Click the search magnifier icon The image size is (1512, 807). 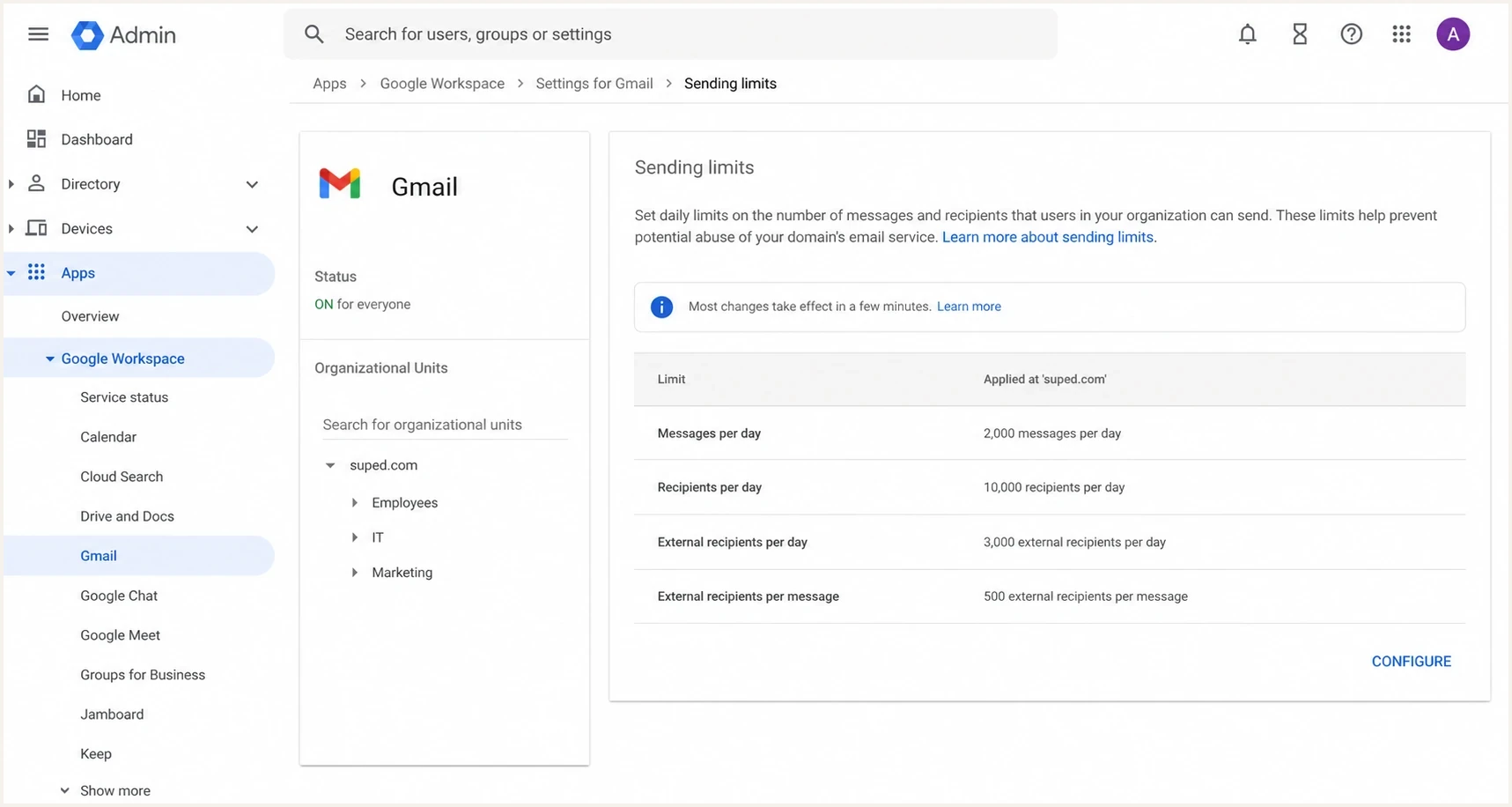[314, 34]
